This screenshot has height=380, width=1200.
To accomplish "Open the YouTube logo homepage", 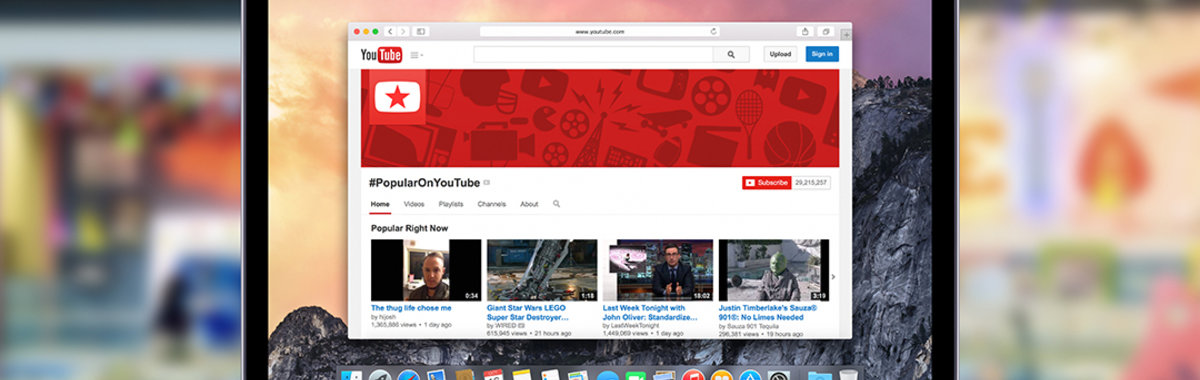I will point(381,55).
